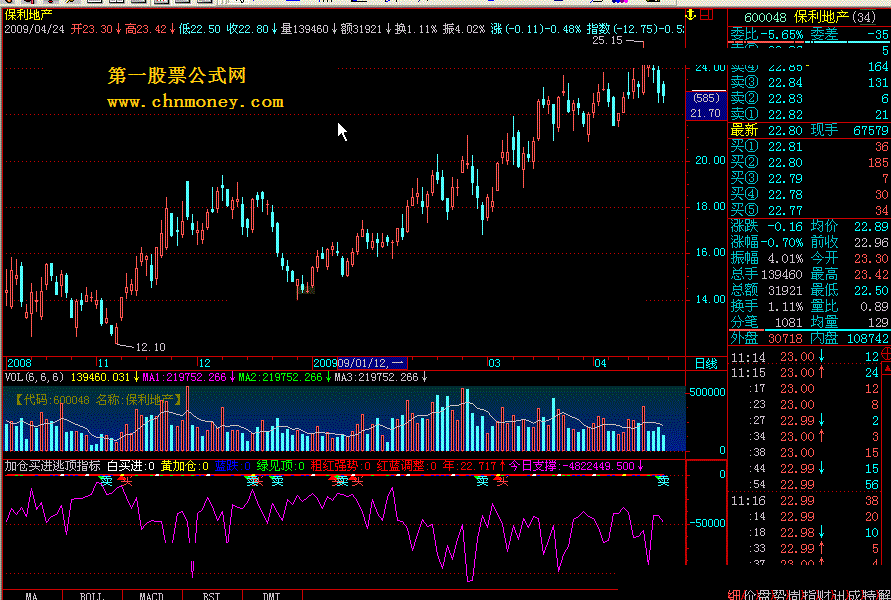Click the 买④ 22.78 buy order row
The image size is (891, 600).
pos(810,195)
